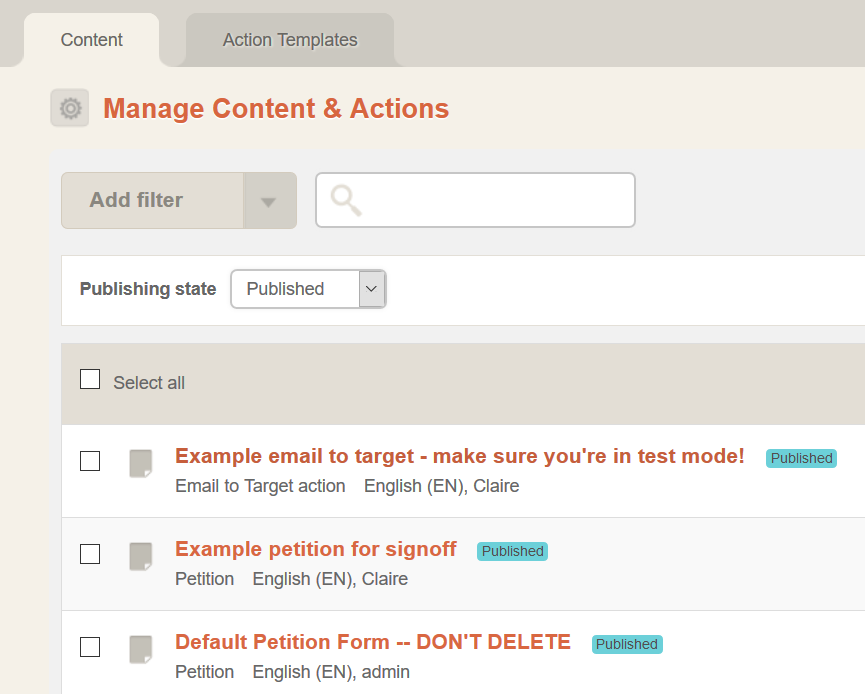Open the Add filter dropdown arrow
The image size is (865, 694).
pyautogui.click(x=269, y=201)
